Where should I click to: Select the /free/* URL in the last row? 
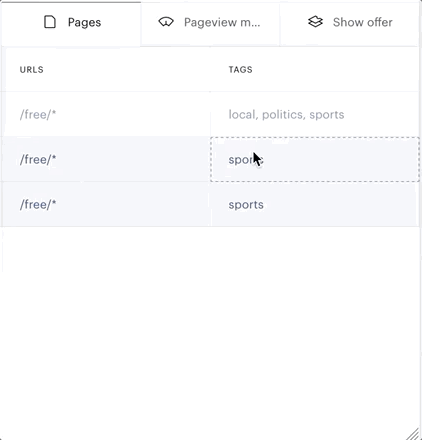point(38,204)
